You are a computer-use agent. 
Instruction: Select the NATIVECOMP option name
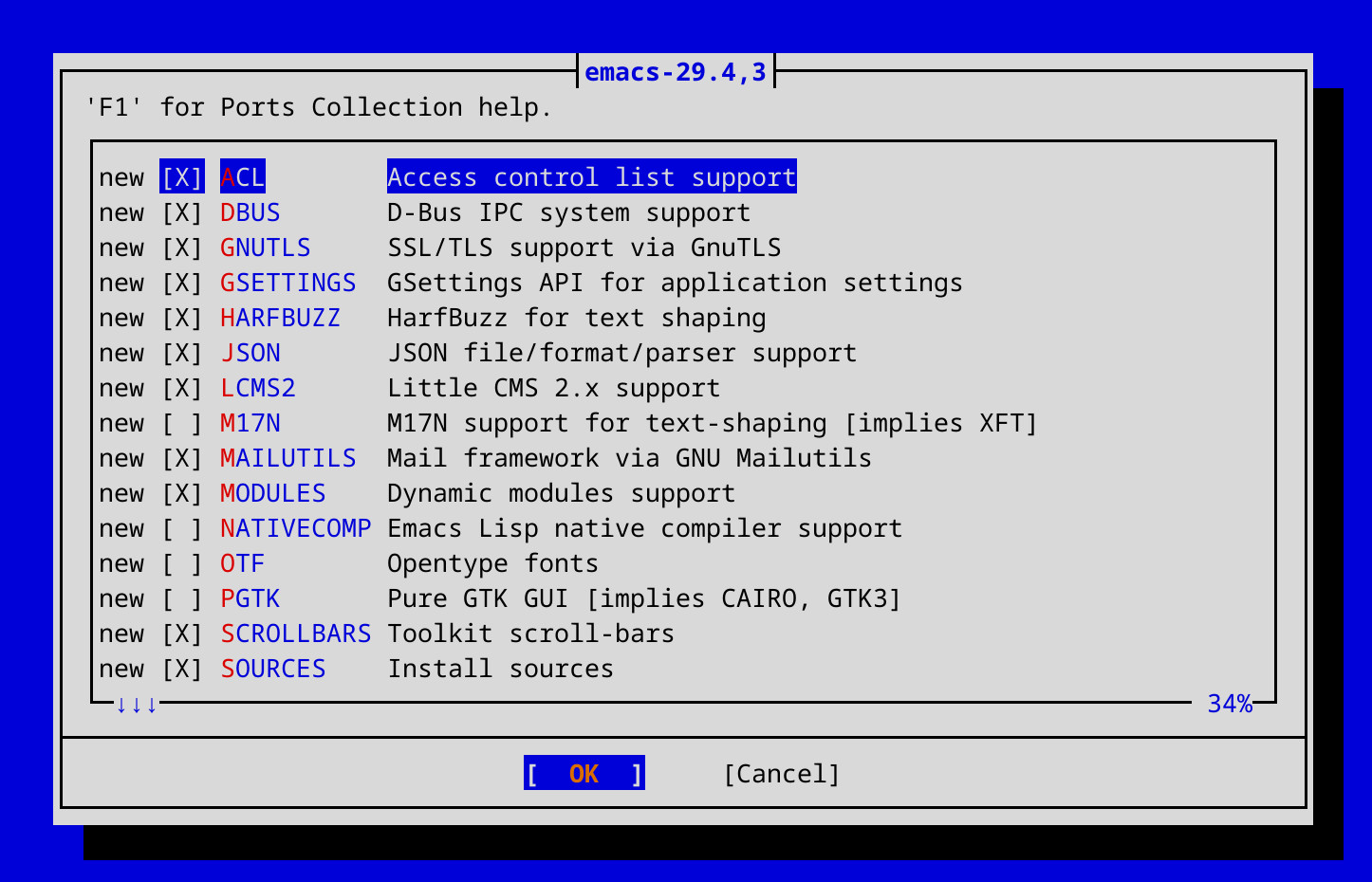[x=296, y=528]
